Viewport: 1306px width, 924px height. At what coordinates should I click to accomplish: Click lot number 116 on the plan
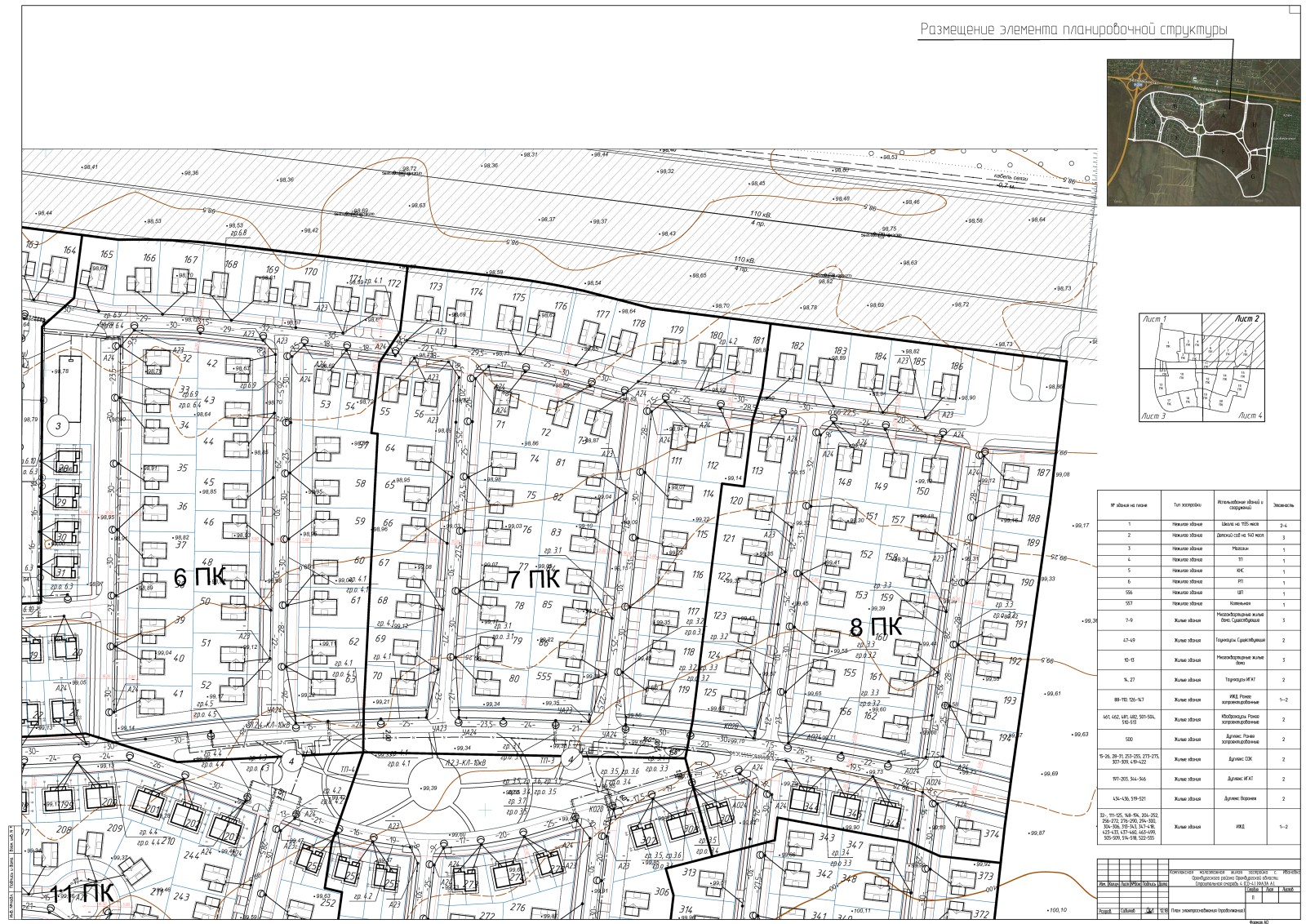coord(696,575)
